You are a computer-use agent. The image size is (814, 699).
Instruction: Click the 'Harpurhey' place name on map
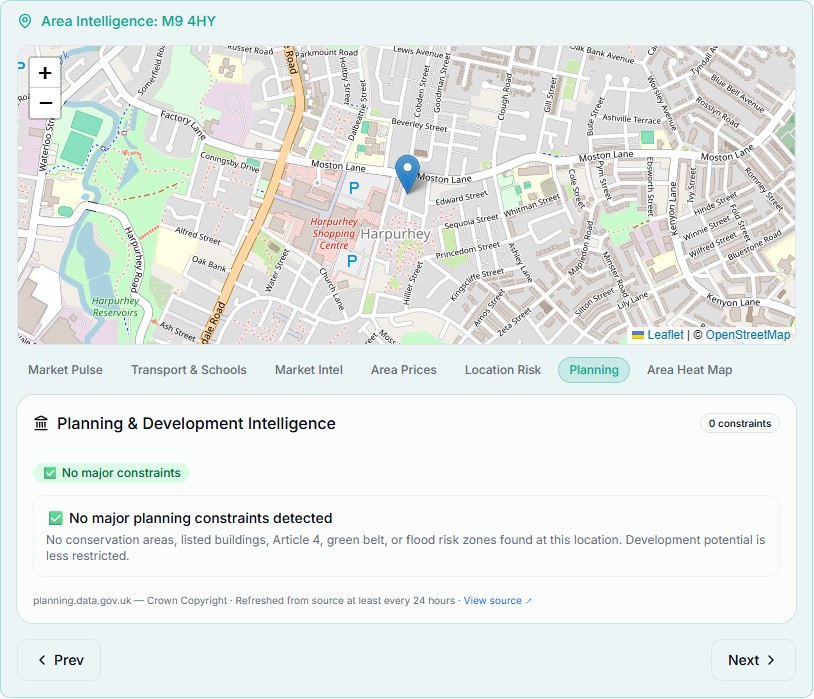tap(396, 234)
